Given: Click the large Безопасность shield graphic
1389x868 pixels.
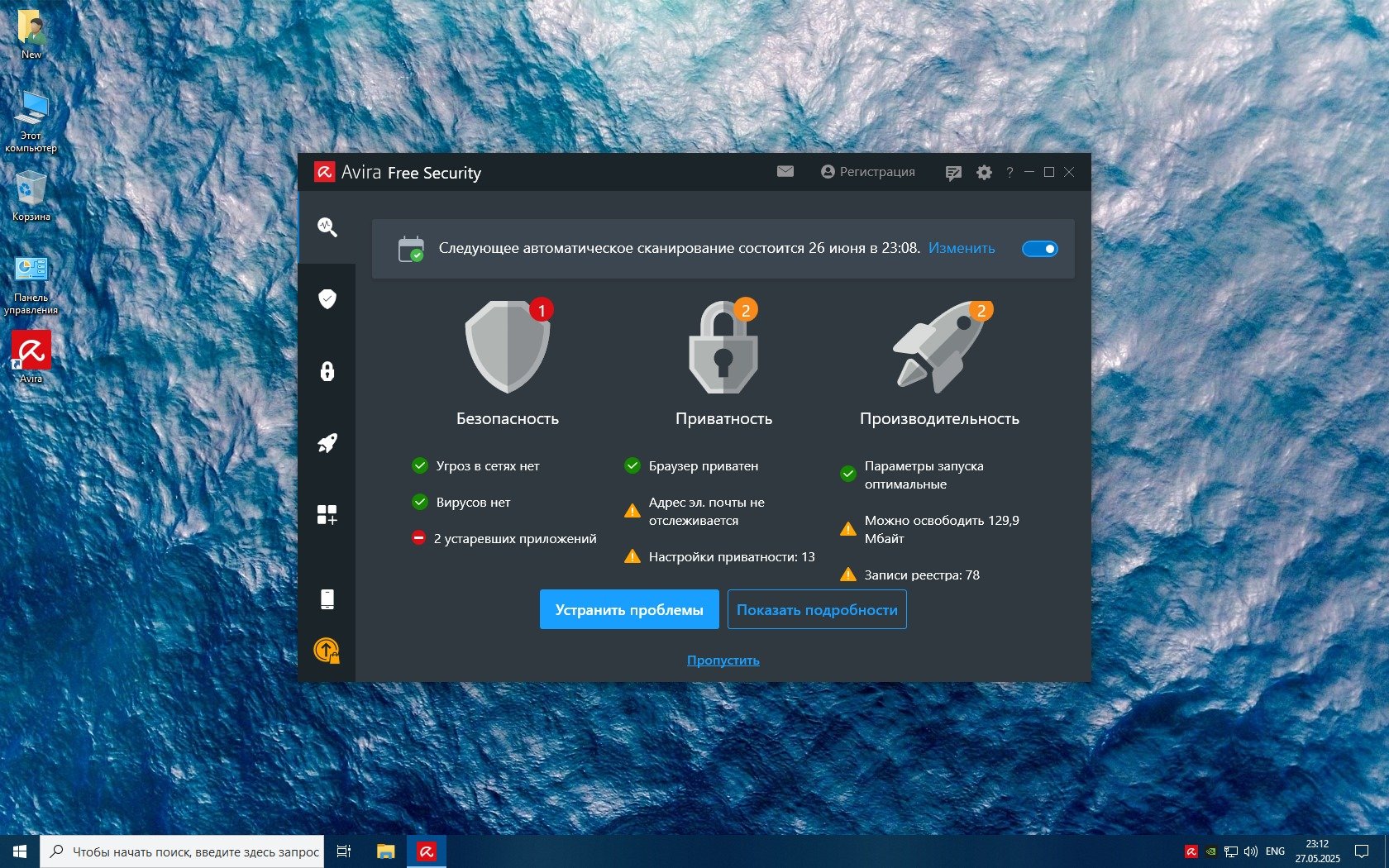Looking at the screenshot, I should point(507,346).
